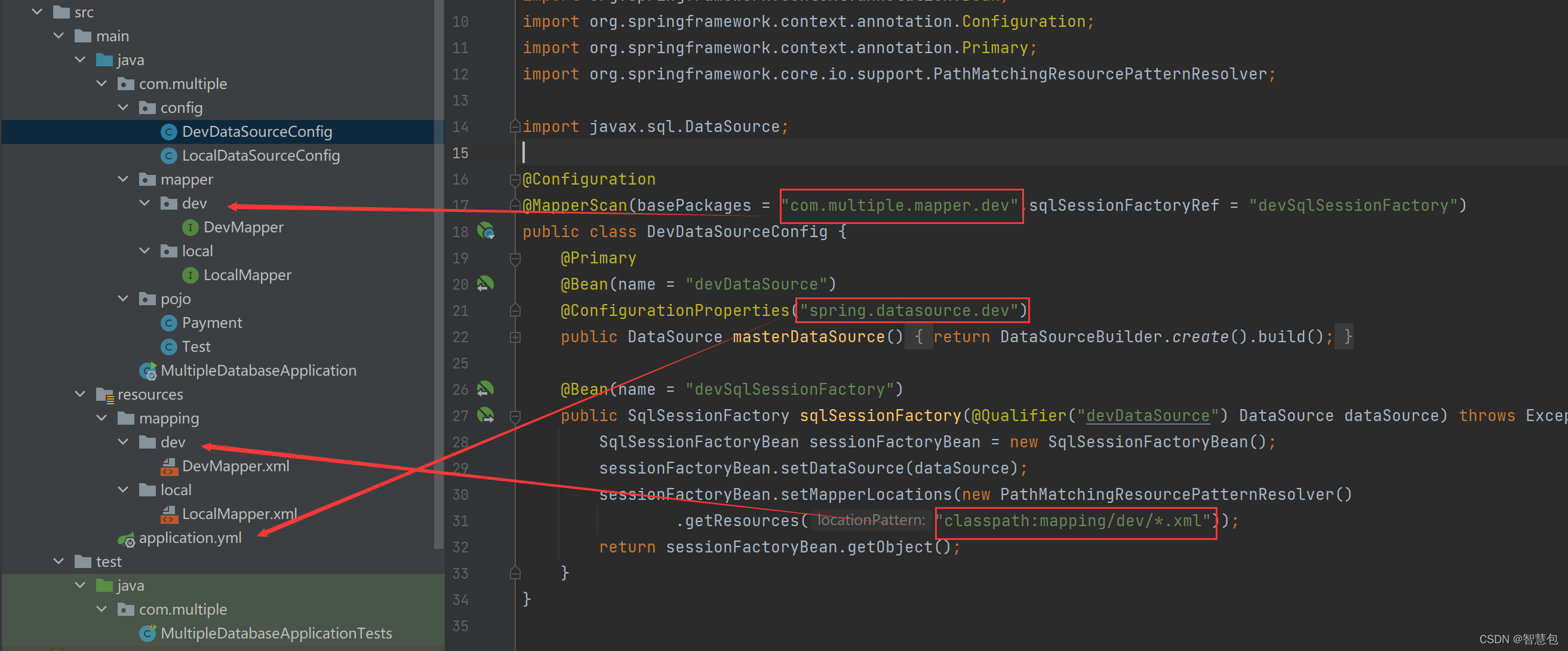Open the Test class icon in pojo
The height and width of the screenshot is (651, 1568).
168,346
